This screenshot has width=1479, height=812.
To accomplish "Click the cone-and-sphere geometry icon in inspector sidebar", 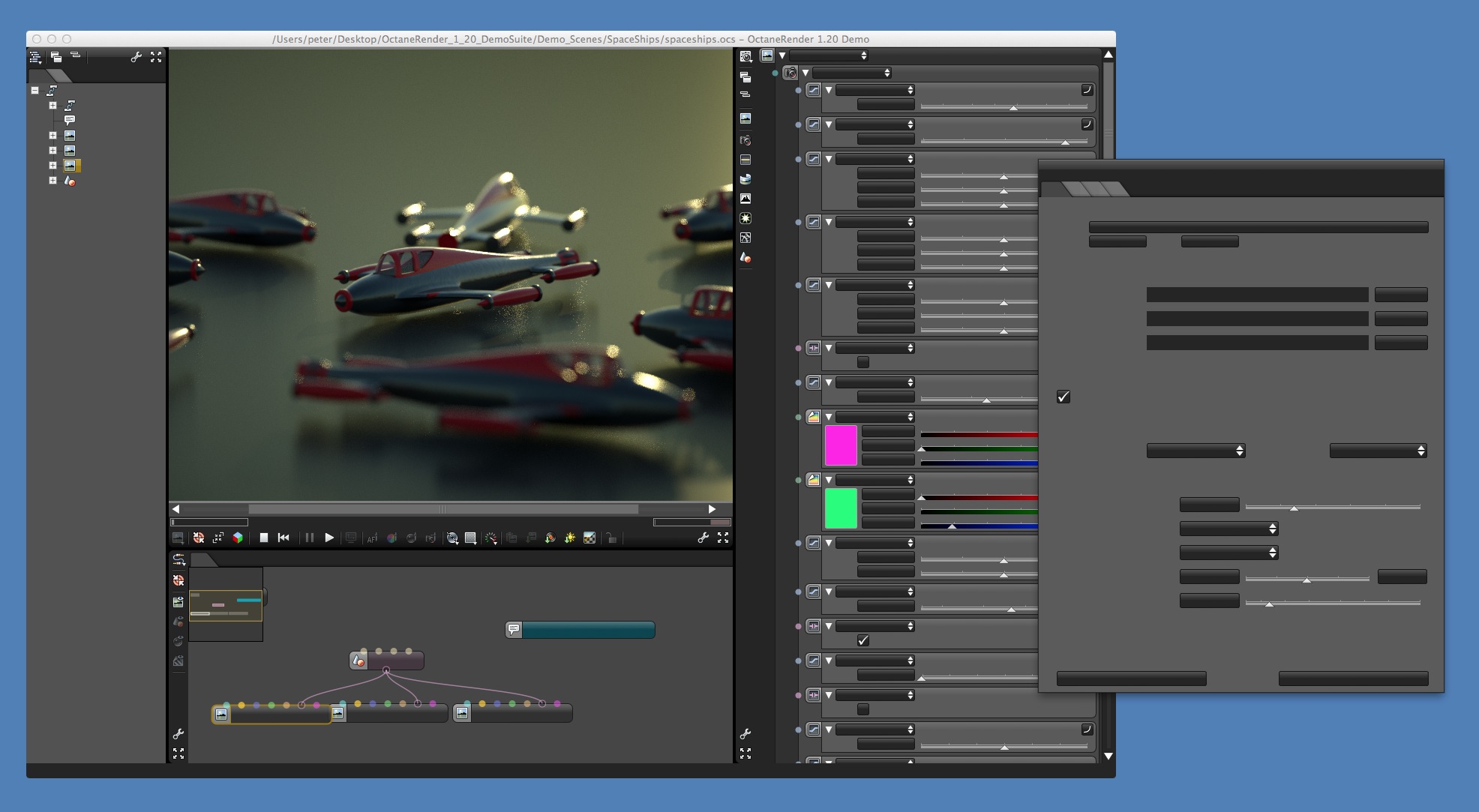I will (x=745, y=257).
